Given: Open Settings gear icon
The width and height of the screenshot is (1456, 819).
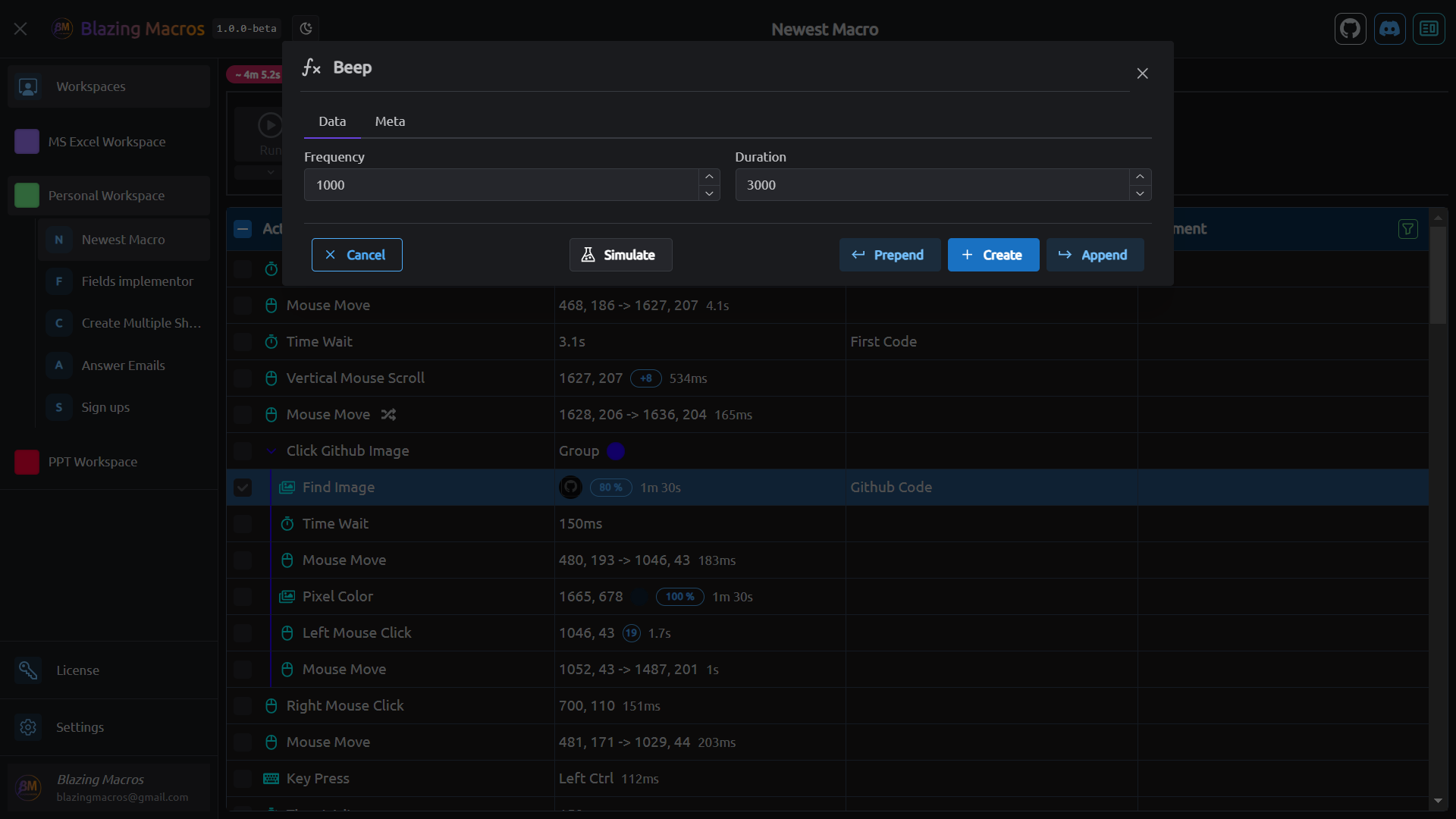Looking at the screenshot, I should (x=28, y=727).
